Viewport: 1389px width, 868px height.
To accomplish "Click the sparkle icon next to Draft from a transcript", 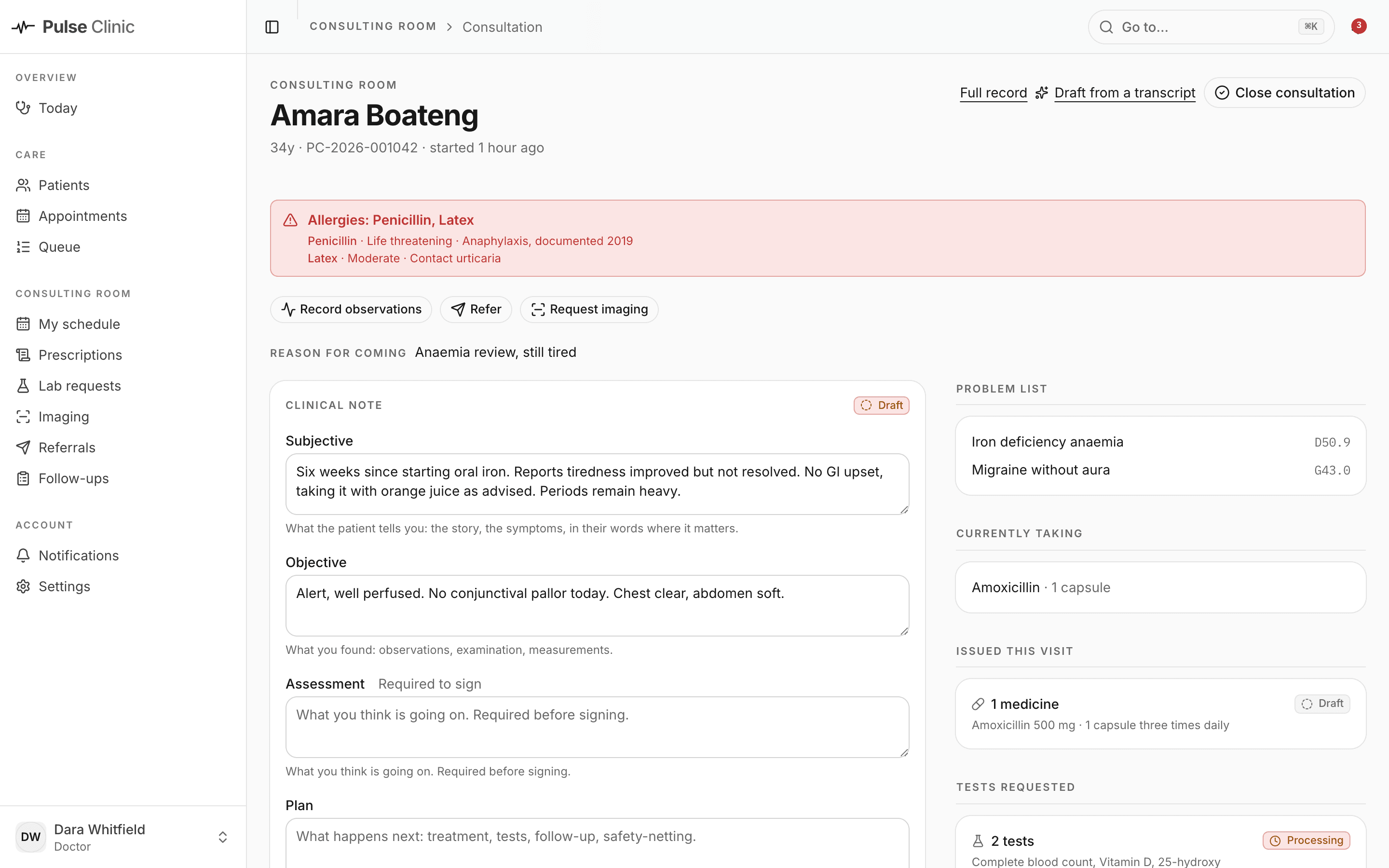I will [x=1042, y=93].
